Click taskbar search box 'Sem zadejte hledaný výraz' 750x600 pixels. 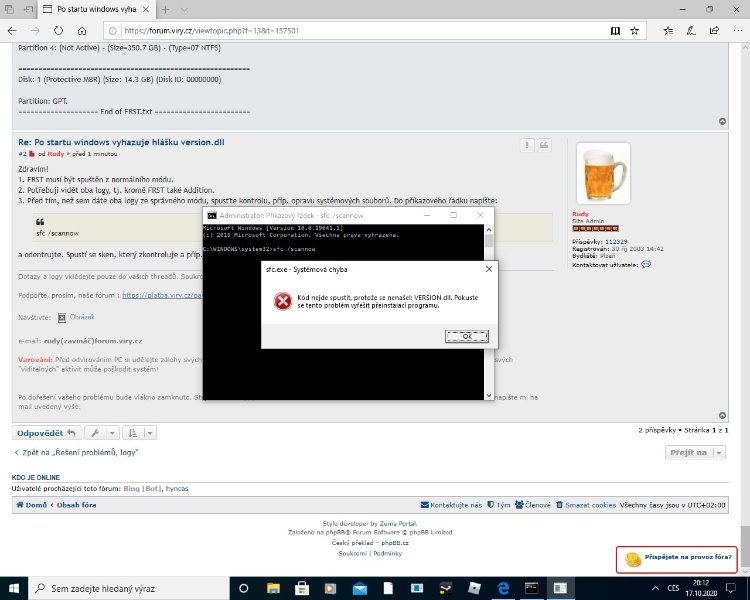[x=129, y=588]
